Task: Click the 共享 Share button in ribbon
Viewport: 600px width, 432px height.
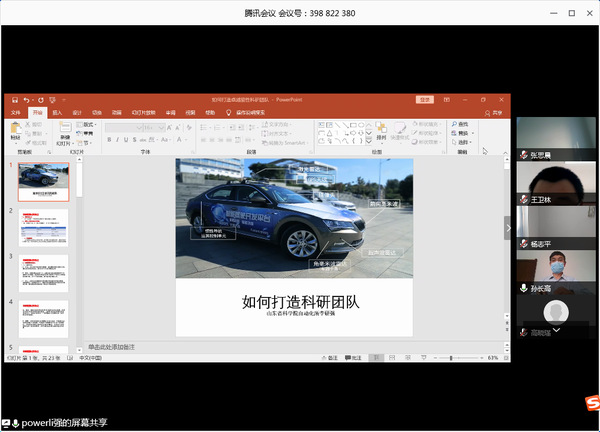Action: click(493, 113)
